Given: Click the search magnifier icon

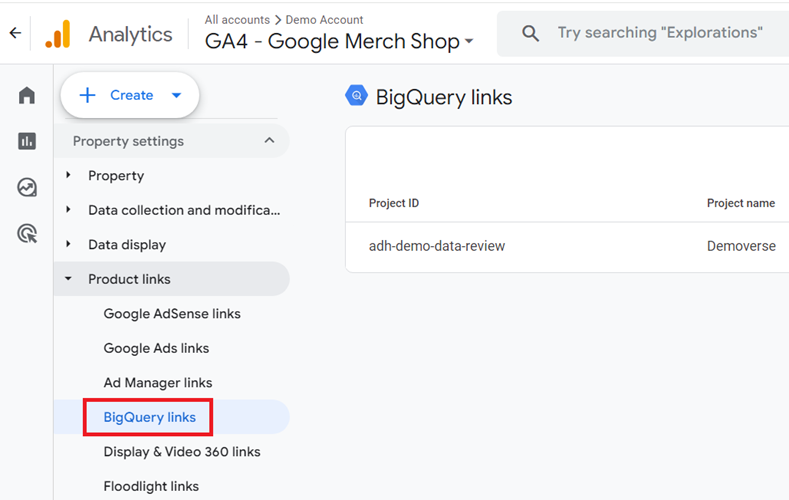Looking at the screenshot, I should tap(530, 34).
